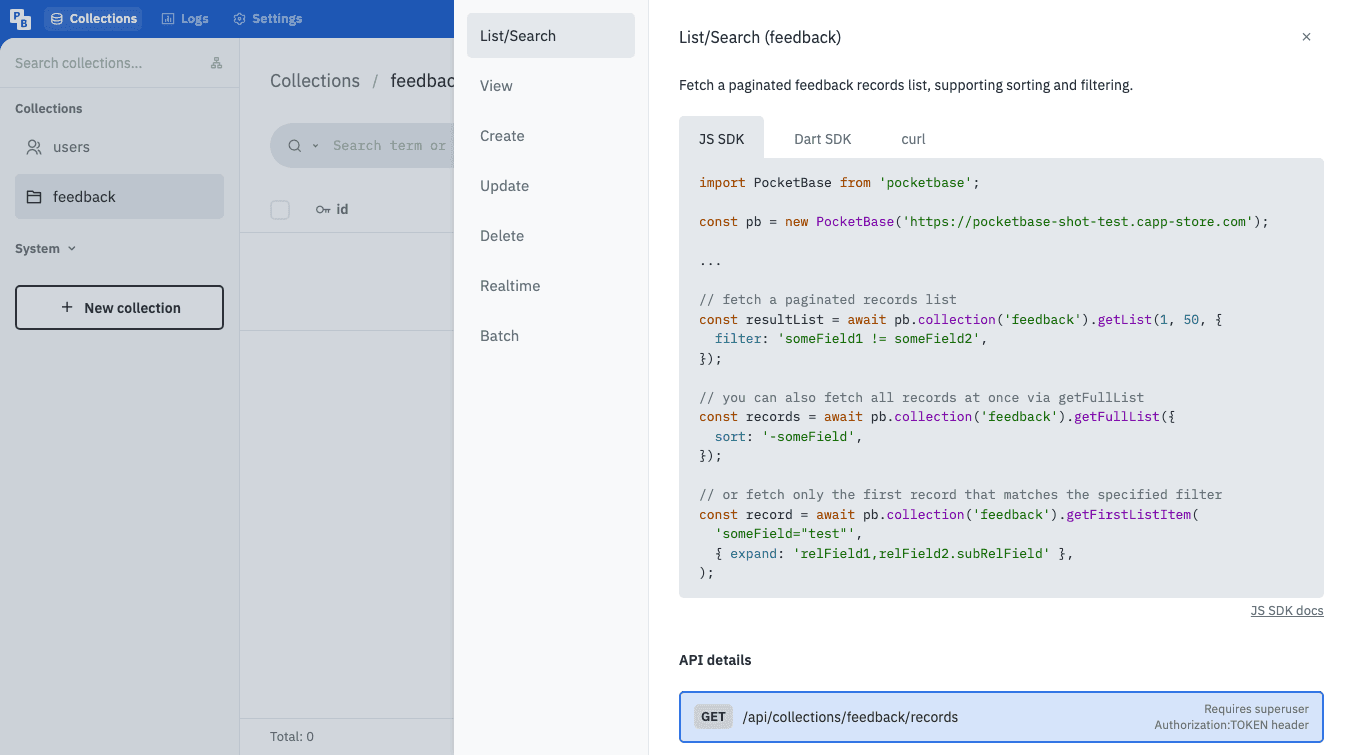Click the PocketBase logo icon
The width and height of the screenshot is (1354, 755).
coord(20,19)
